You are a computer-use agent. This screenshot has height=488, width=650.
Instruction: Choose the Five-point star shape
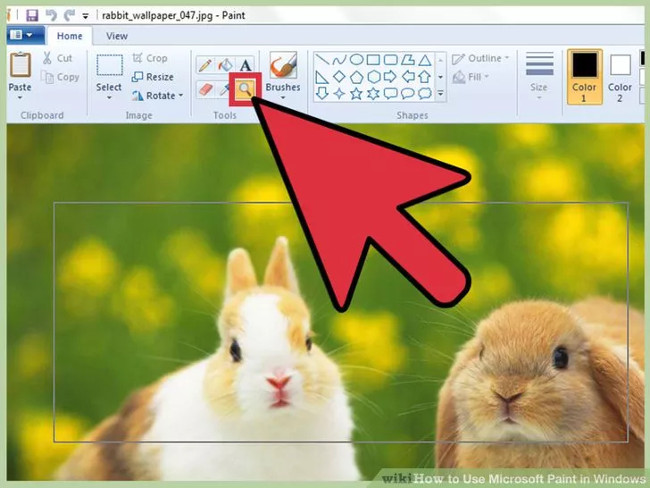tap(356, 94)
